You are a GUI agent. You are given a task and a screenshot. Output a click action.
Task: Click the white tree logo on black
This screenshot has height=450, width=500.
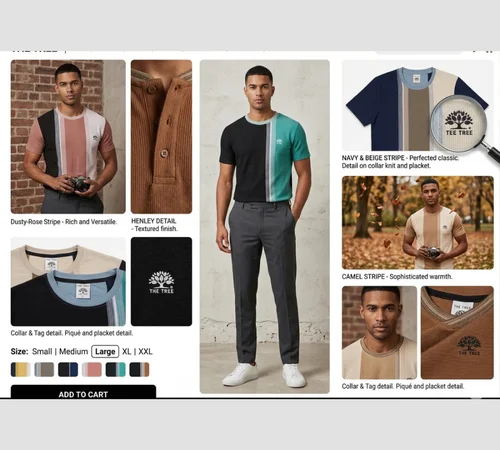[x=161, y=282]
